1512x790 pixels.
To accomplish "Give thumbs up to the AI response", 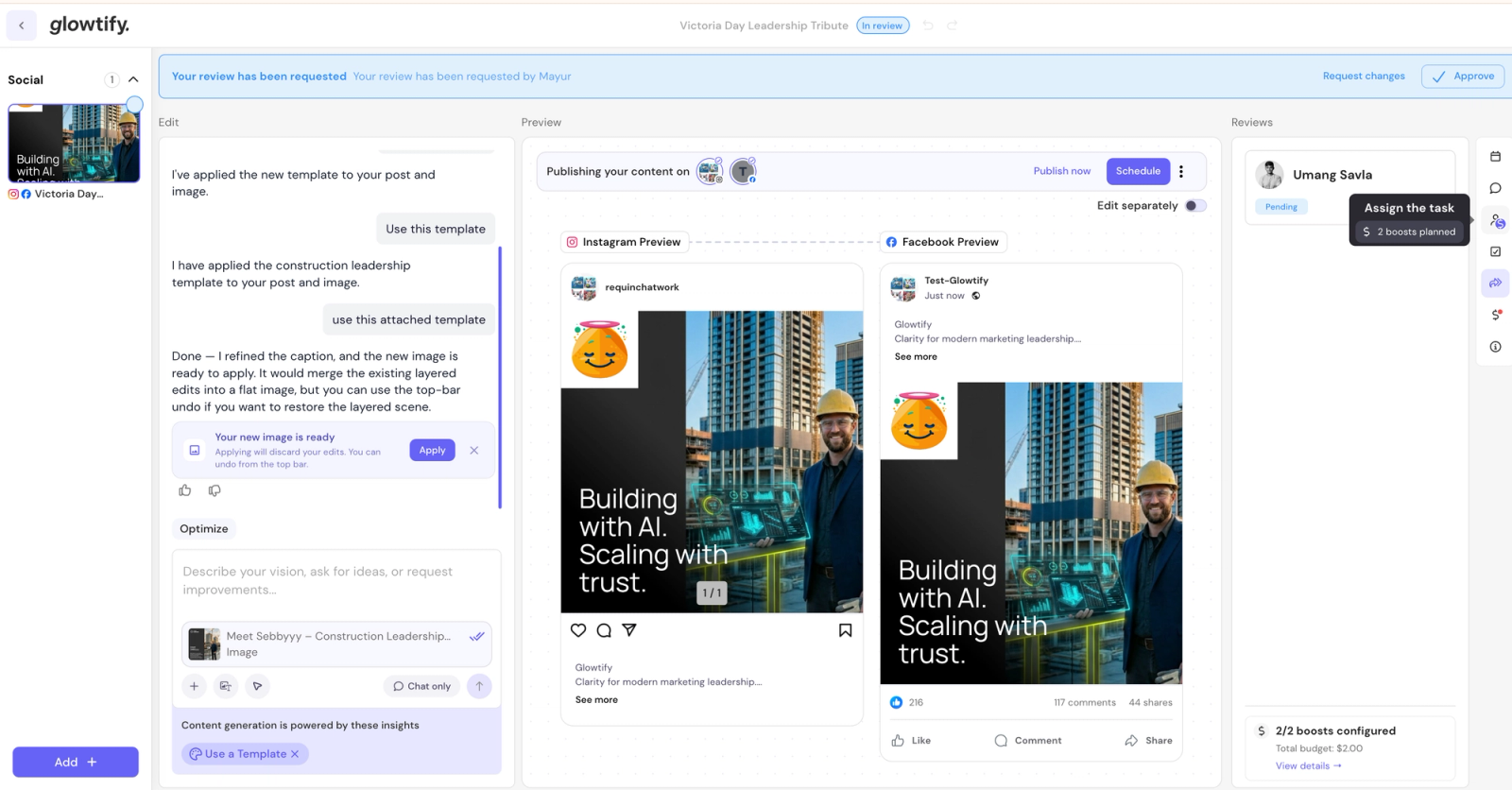I will [x=185, y=490].
